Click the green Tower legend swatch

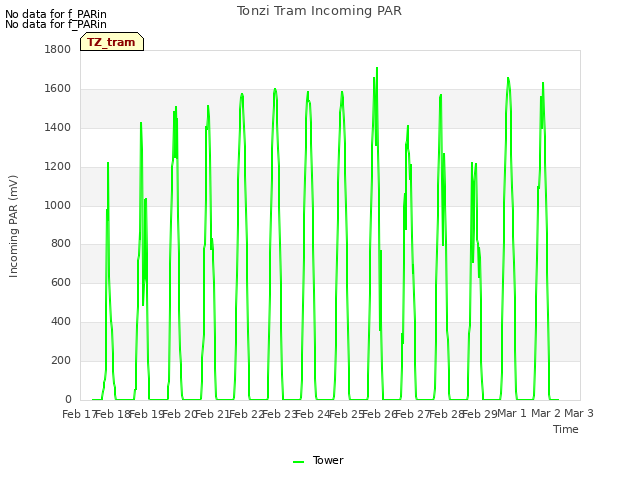click(299, 462)
